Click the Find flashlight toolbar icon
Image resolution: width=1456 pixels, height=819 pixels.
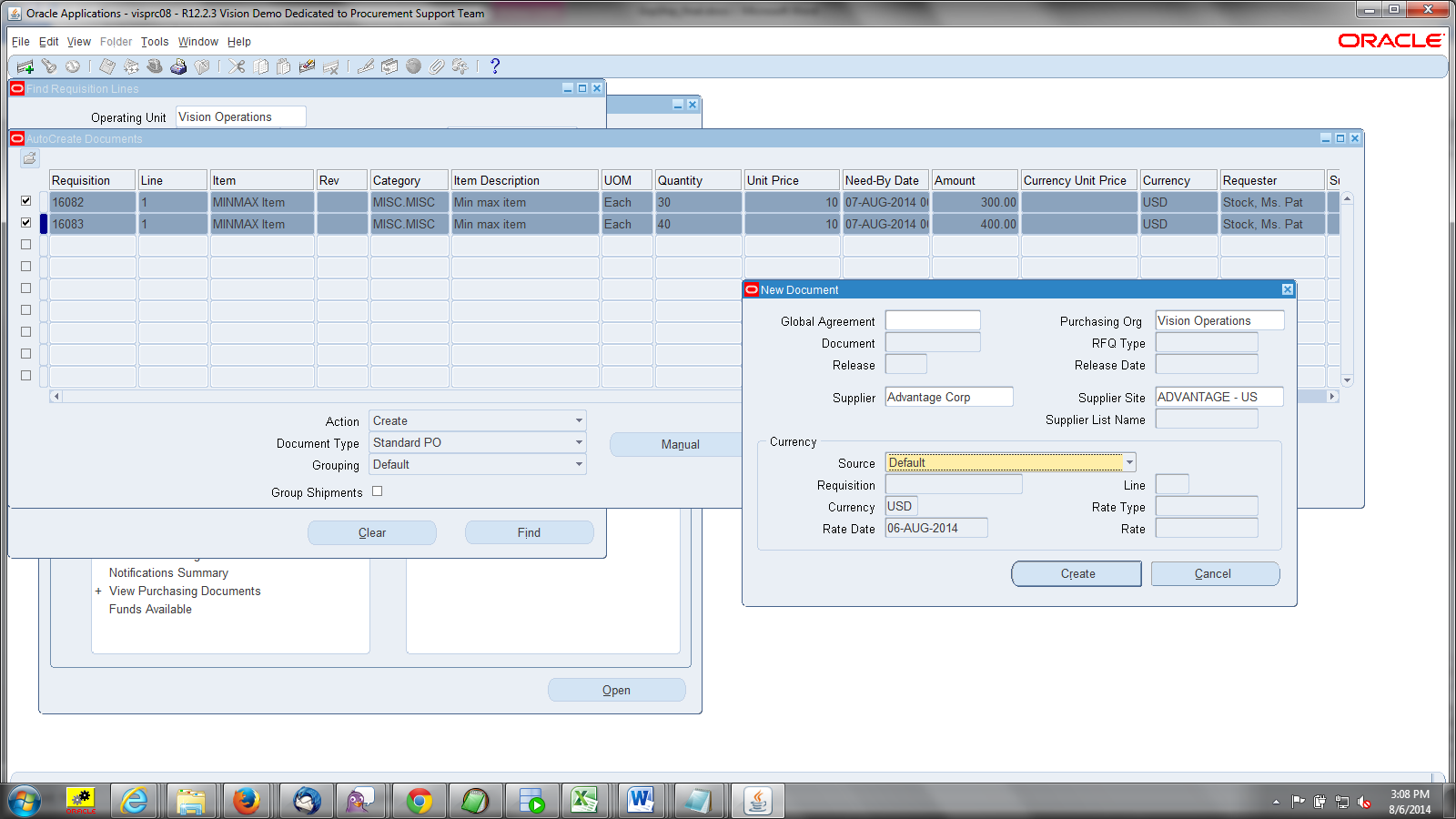[x=49, y=66]
